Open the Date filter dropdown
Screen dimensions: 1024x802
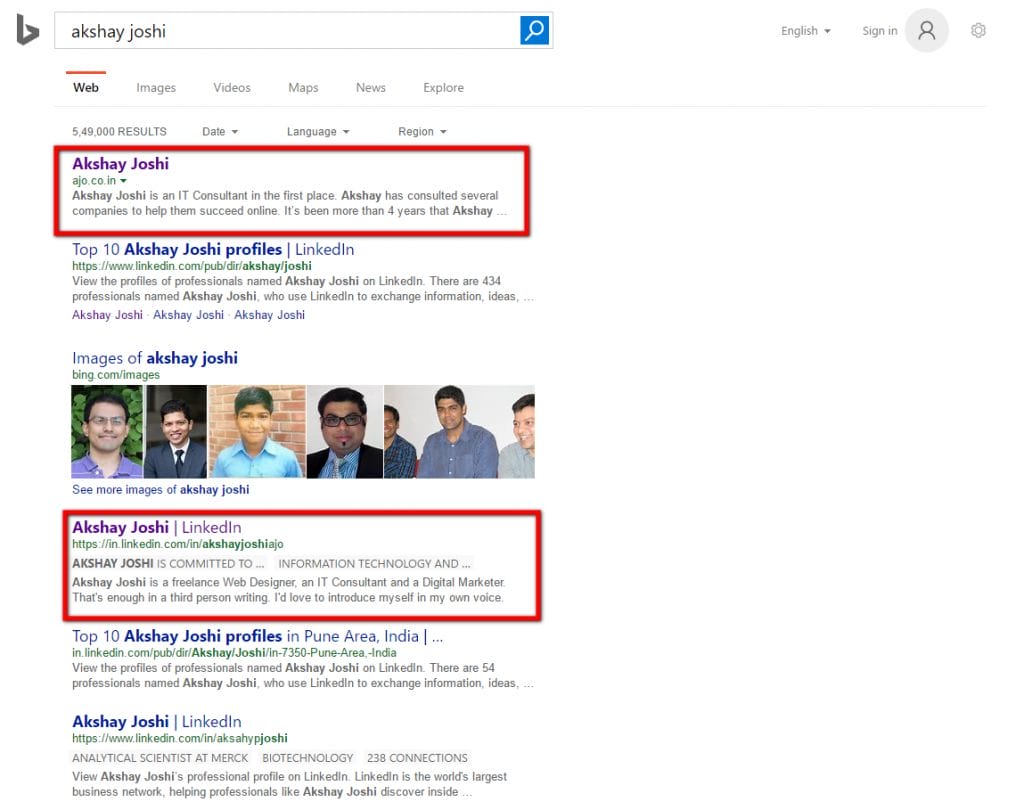click(219, 131)
